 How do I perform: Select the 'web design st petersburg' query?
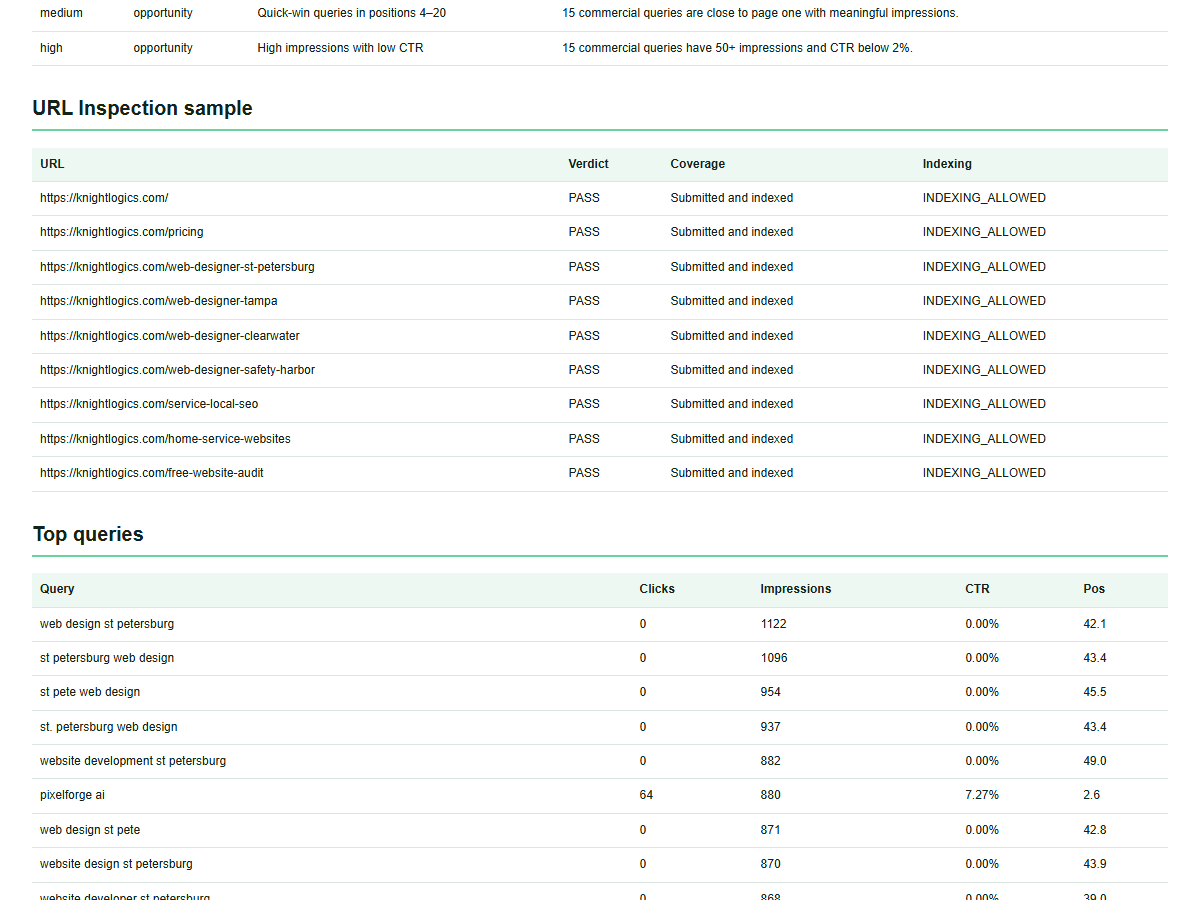click(x=107, y=624)
